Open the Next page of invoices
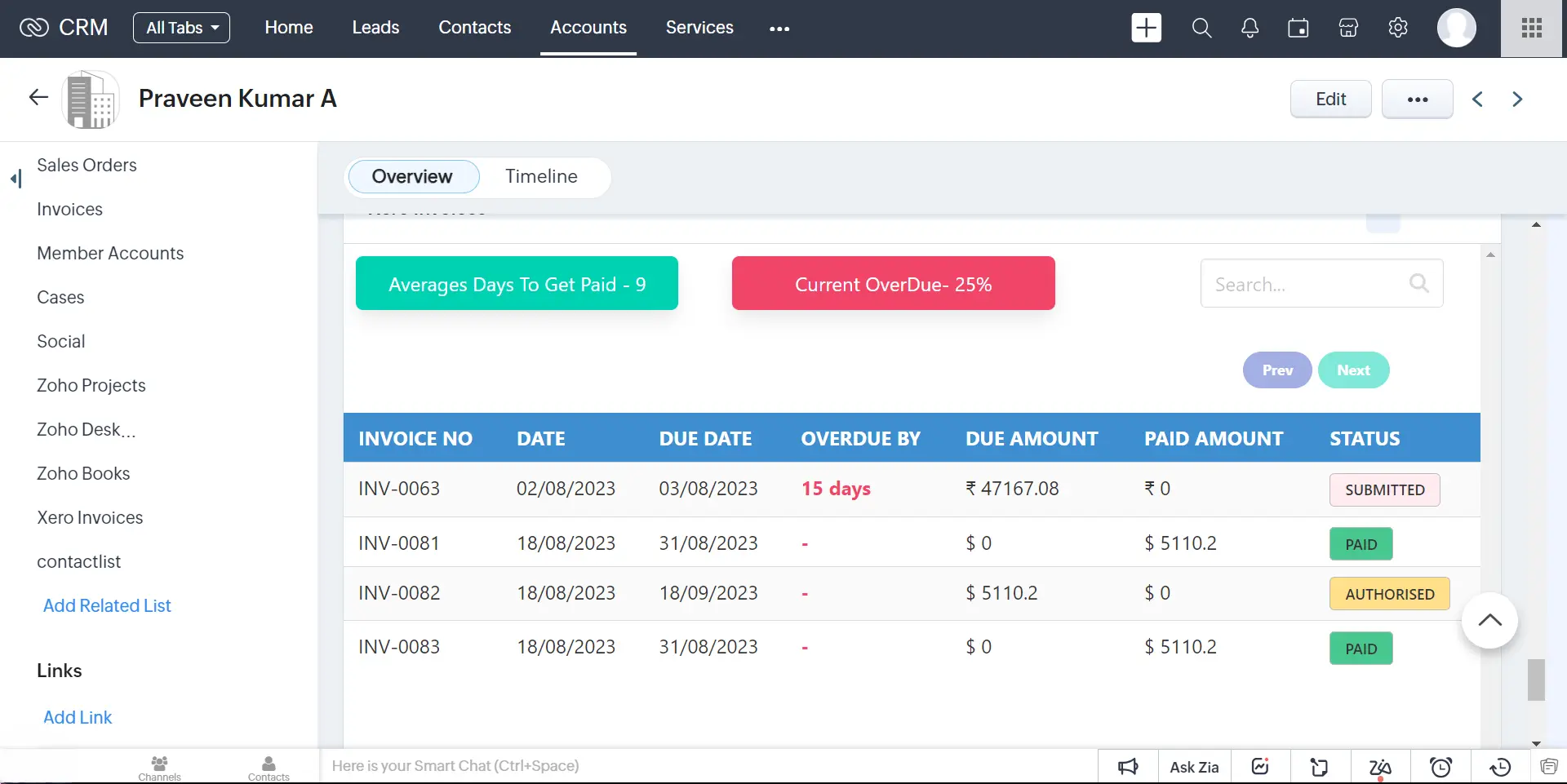This screenshot has height=784, width=1567. (1353, 370)
